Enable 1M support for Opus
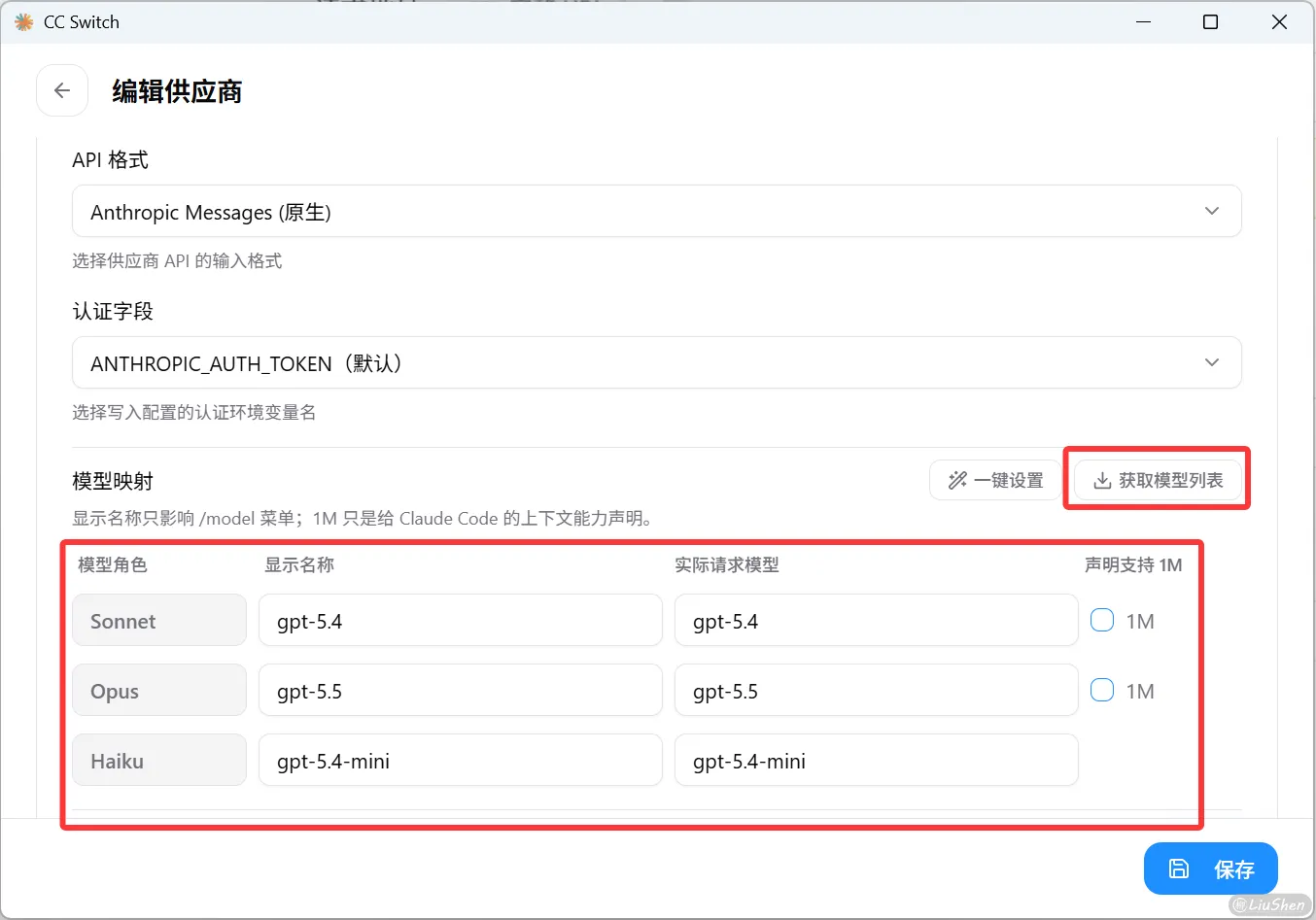Viewport: 1316px width, 920px height. tap(1102, 690)
